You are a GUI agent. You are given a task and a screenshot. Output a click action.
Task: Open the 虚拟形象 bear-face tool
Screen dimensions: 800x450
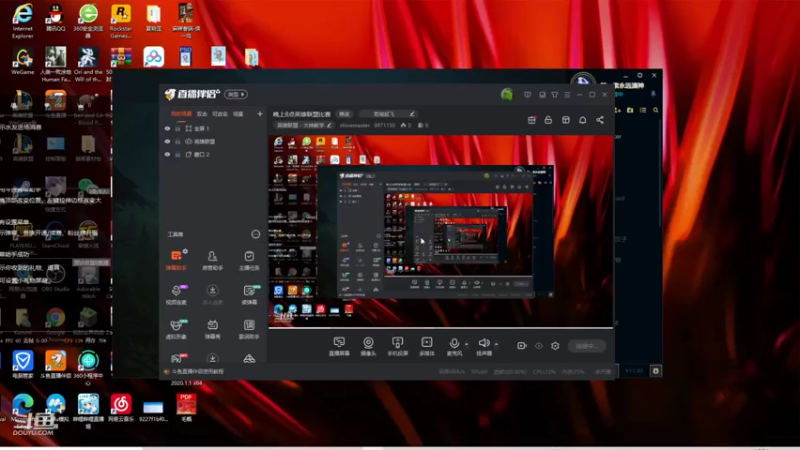176,329
